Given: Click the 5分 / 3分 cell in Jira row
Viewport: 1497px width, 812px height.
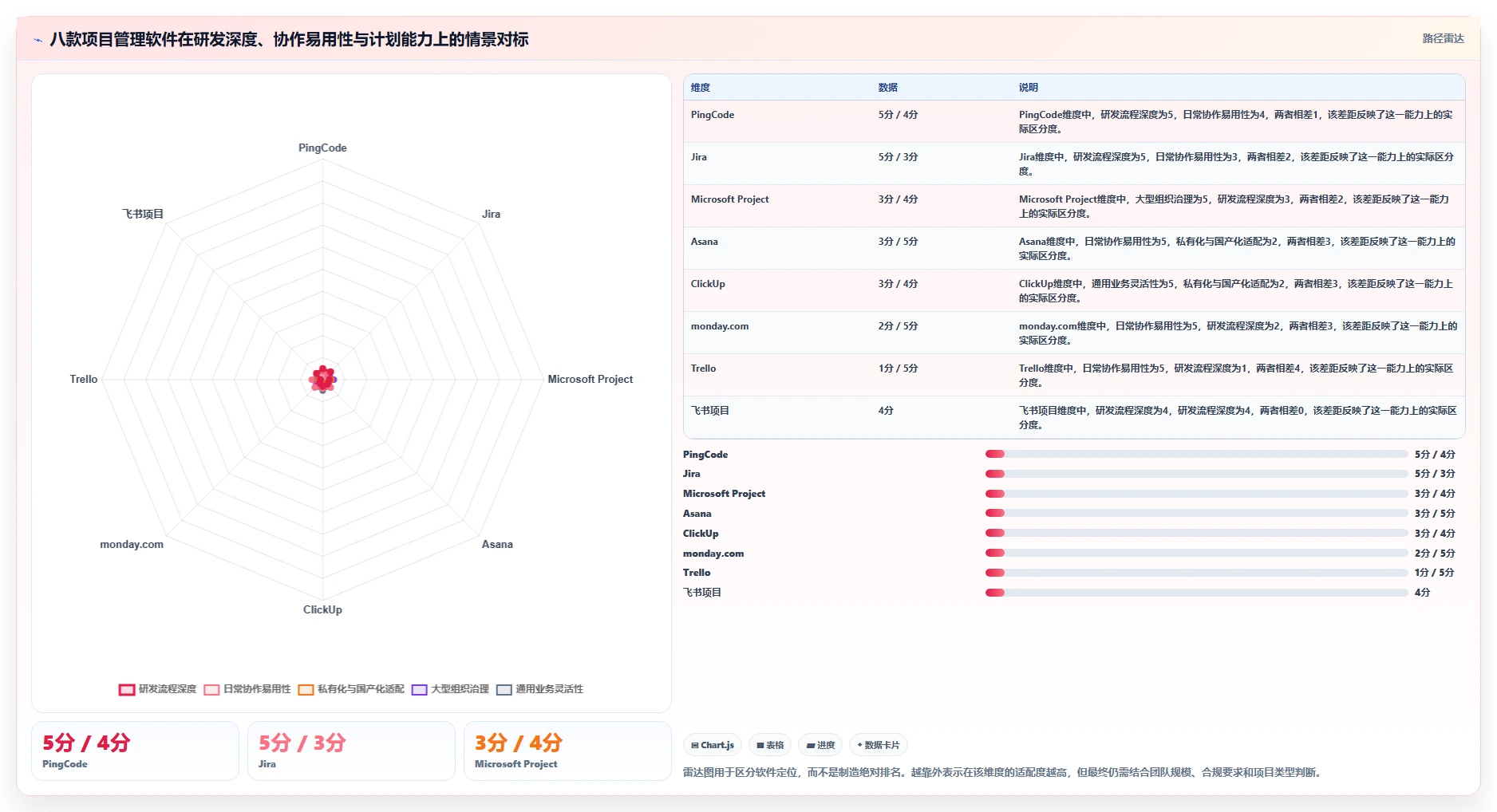Looking at the screenshot, I should click(x=898, y=157).
